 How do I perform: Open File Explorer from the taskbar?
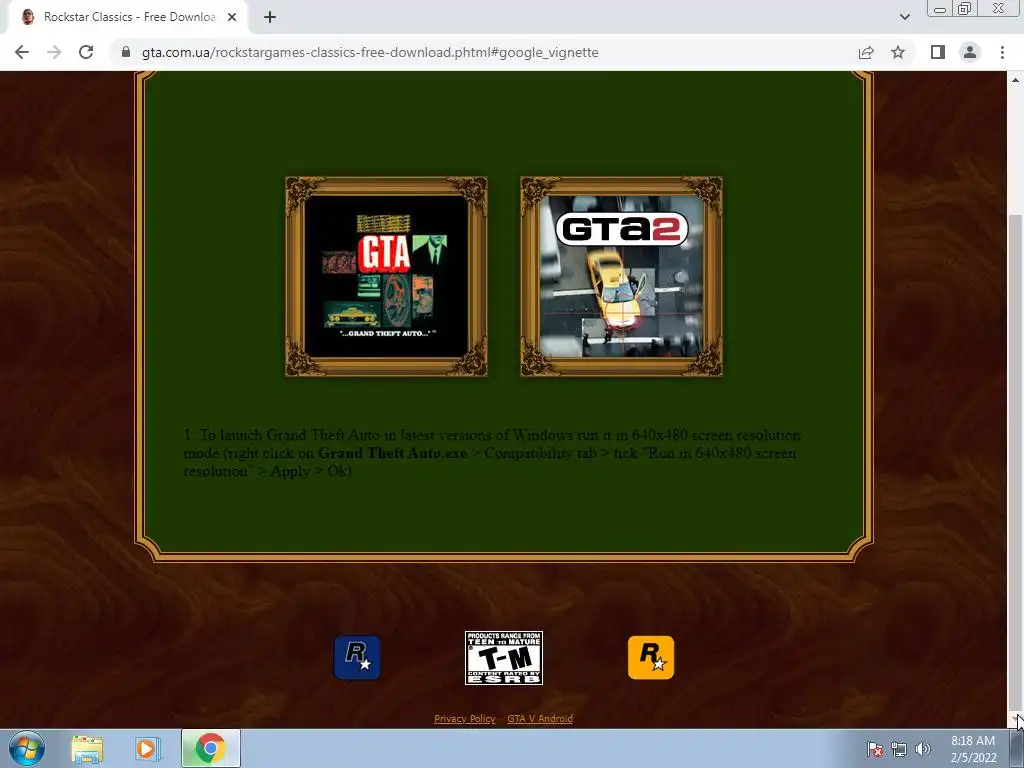pos(87,748)
